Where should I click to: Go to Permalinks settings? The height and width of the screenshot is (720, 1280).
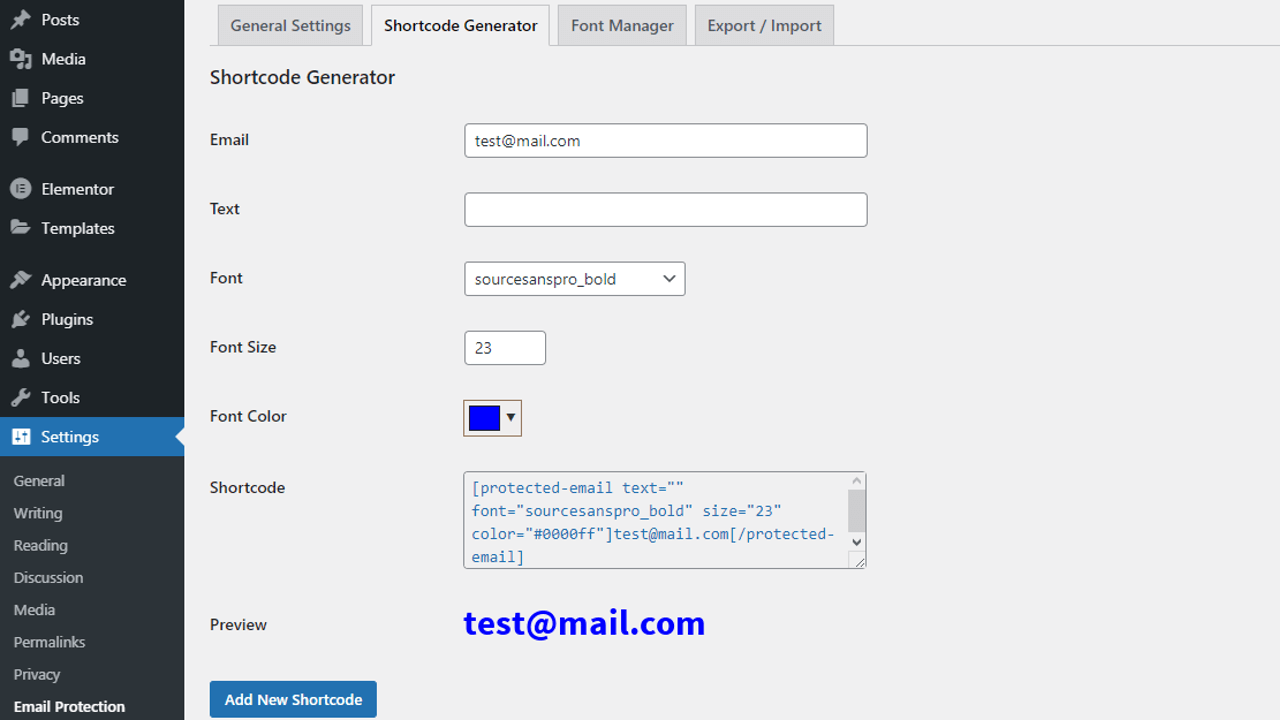point(49,641)
